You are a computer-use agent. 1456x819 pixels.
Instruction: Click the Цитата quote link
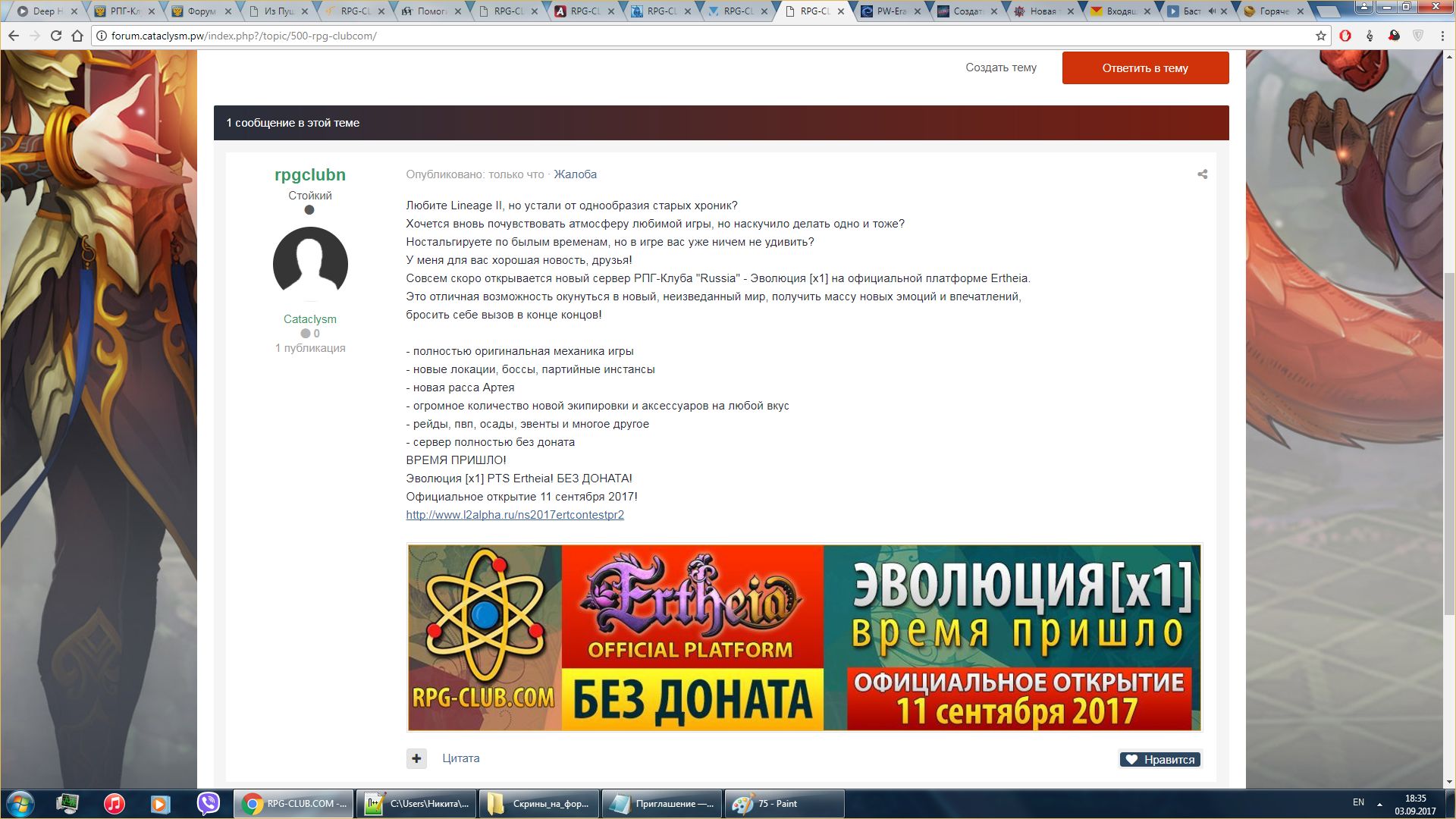point(461,758)
